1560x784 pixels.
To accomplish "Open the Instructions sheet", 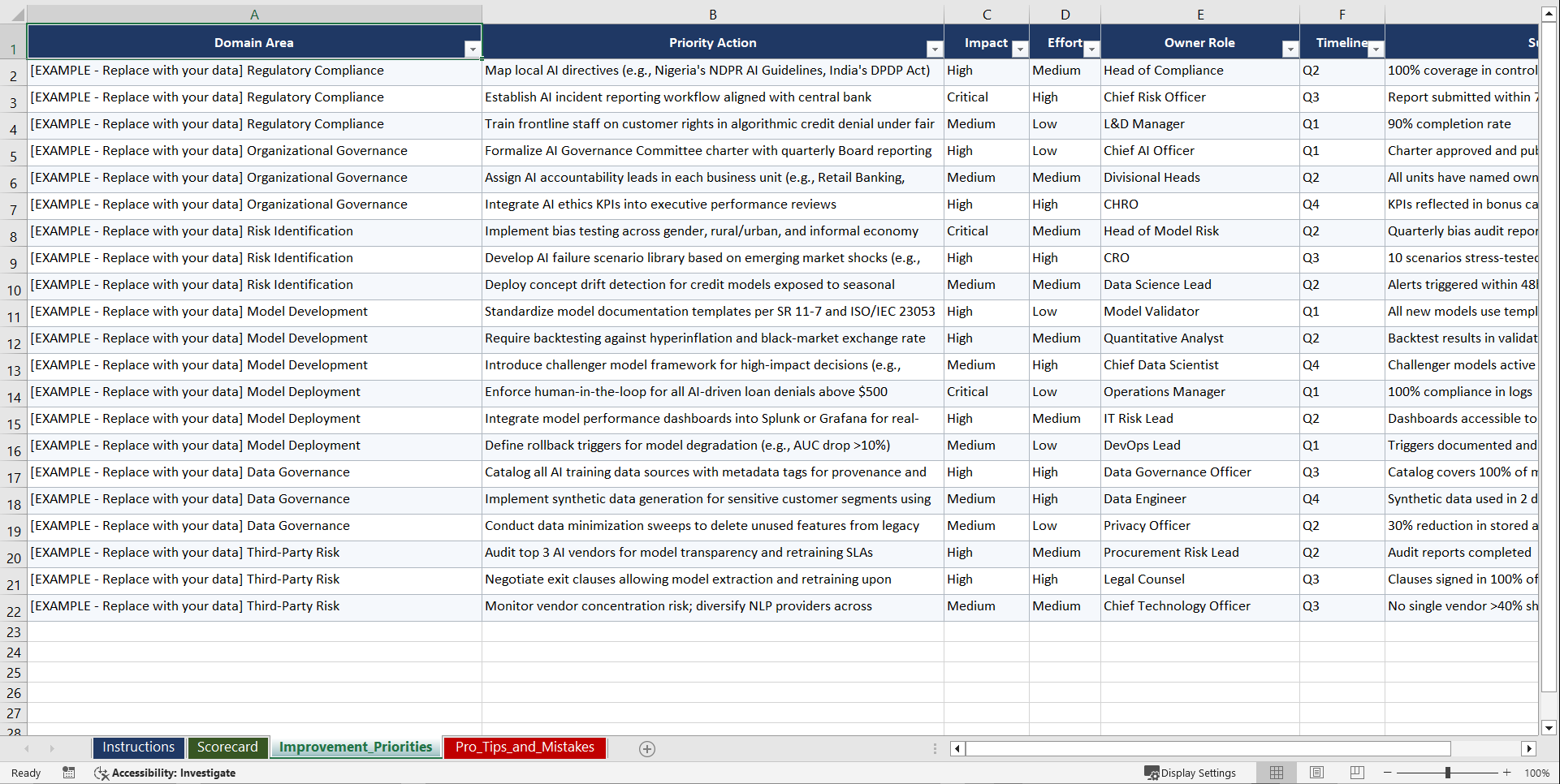I will [138, 747].
